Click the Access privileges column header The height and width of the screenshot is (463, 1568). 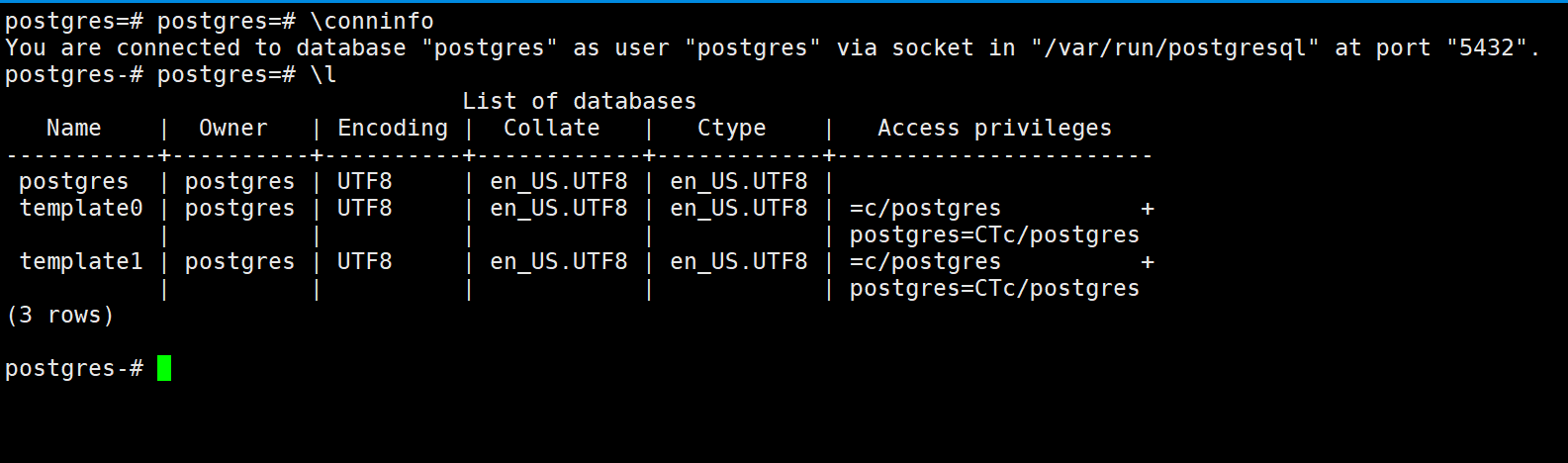994,128
